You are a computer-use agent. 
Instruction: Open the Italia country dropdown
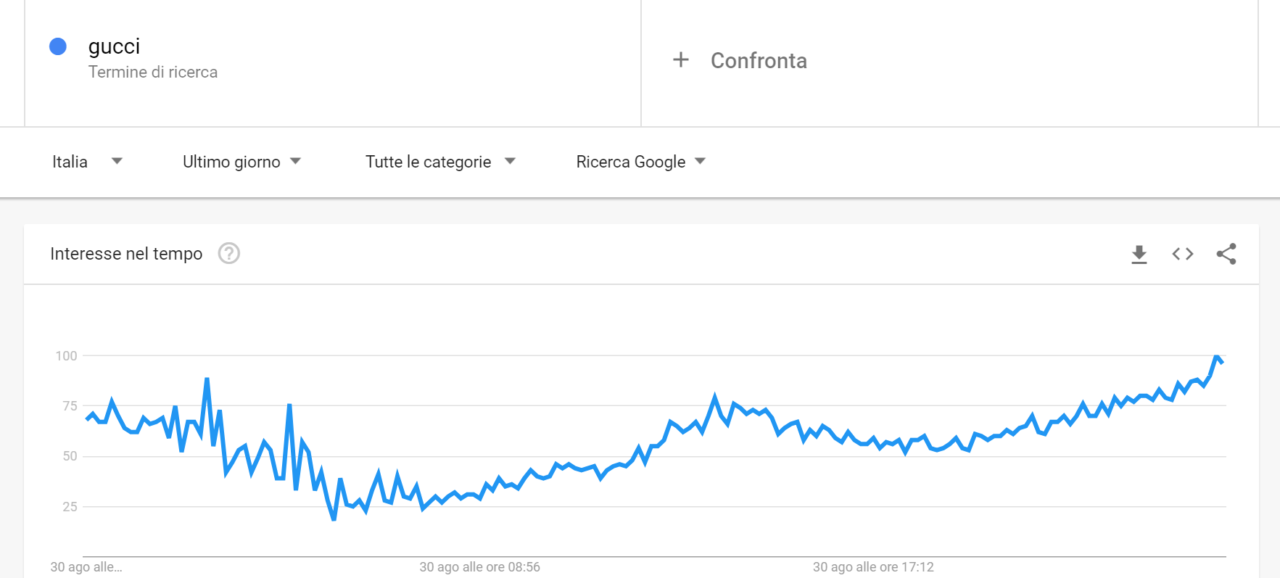click(x=88, y=162)
